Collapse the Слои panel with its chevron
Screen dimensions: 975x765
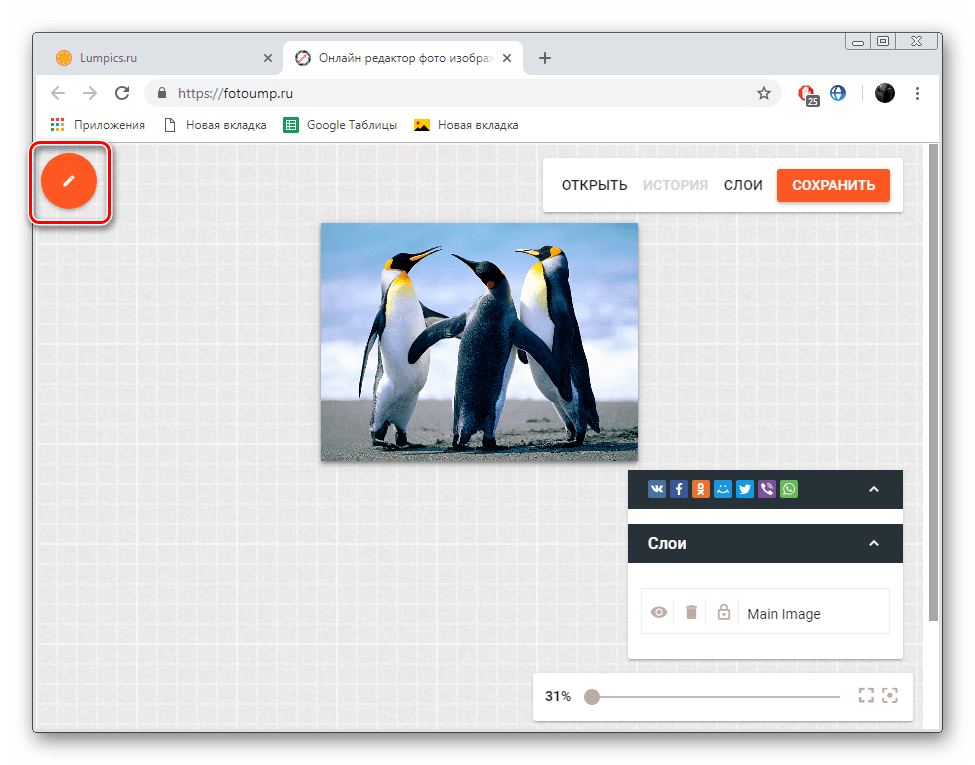873,543
